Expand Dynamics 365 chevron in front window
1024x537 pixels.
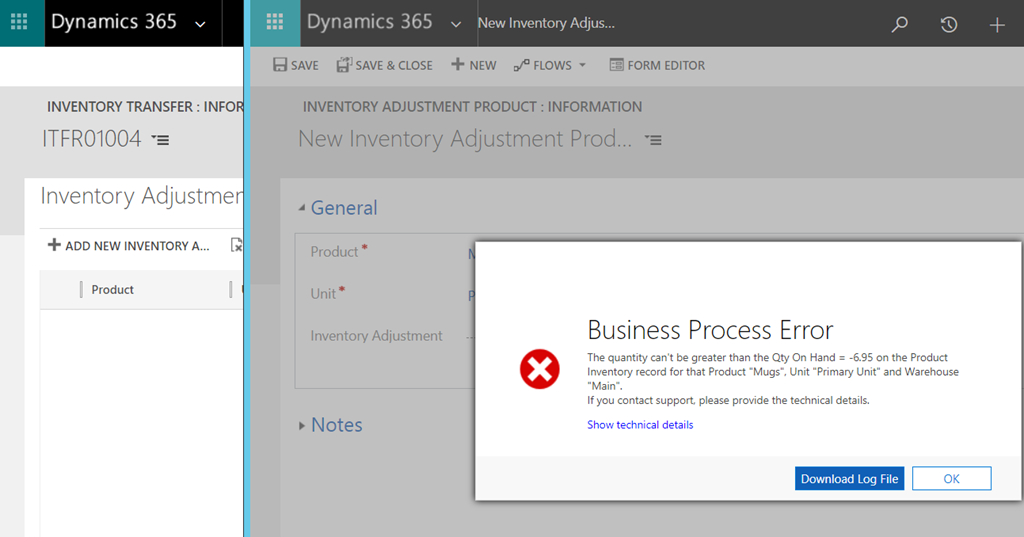[456, 24]
